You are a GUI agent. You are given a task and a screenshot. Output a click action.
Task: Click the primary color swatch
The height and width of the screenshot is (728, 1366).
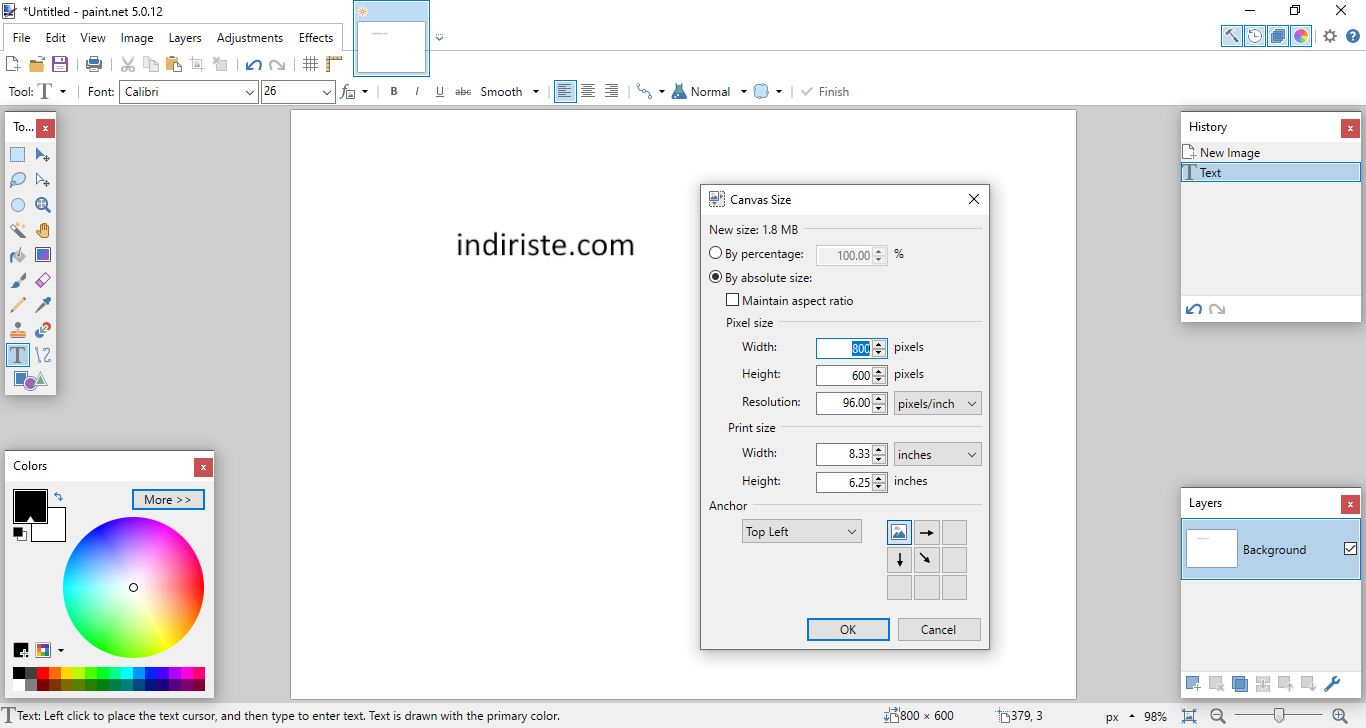click(29, 505)
